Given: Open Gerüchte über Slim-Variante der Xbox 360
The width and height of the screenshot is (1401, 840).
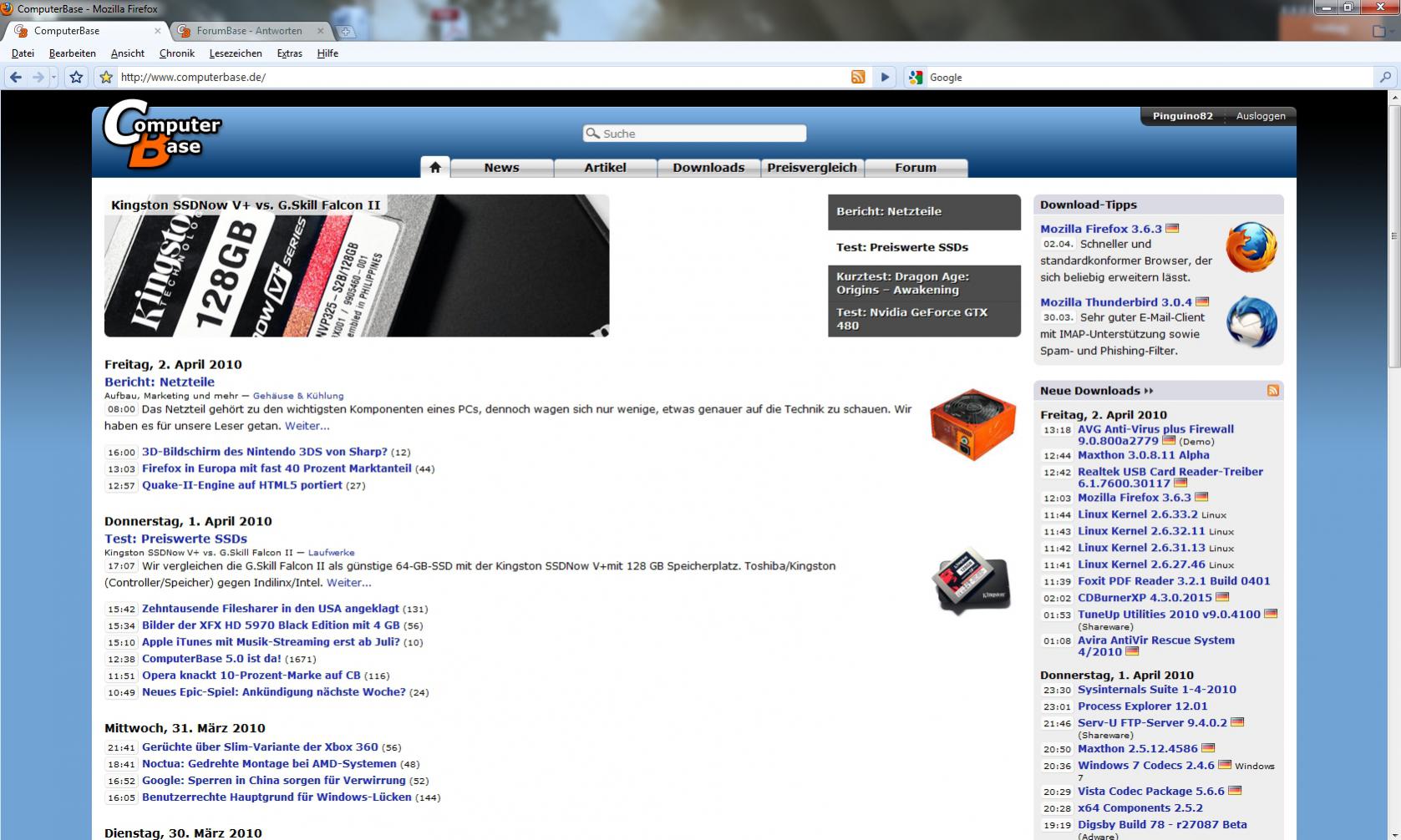Looking at the screenshot, I should click(260, 747).
